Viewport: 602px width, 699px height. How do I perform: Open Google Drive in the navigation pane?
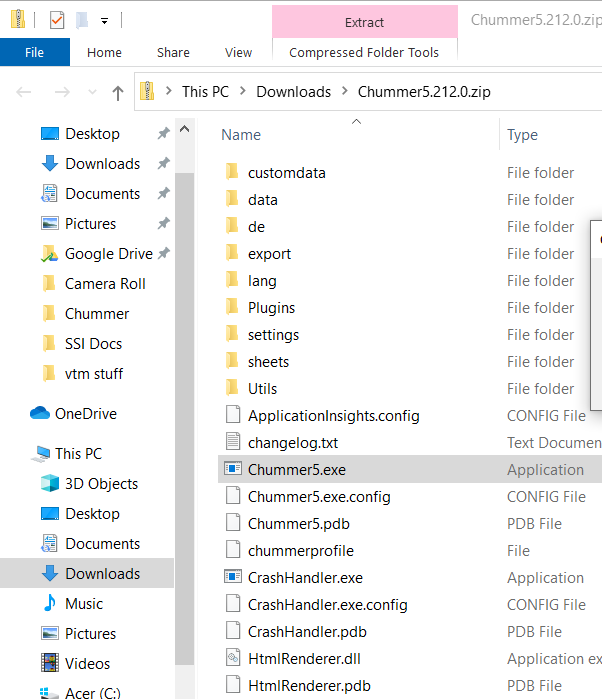pyautogui.click(x=109, y=254)
